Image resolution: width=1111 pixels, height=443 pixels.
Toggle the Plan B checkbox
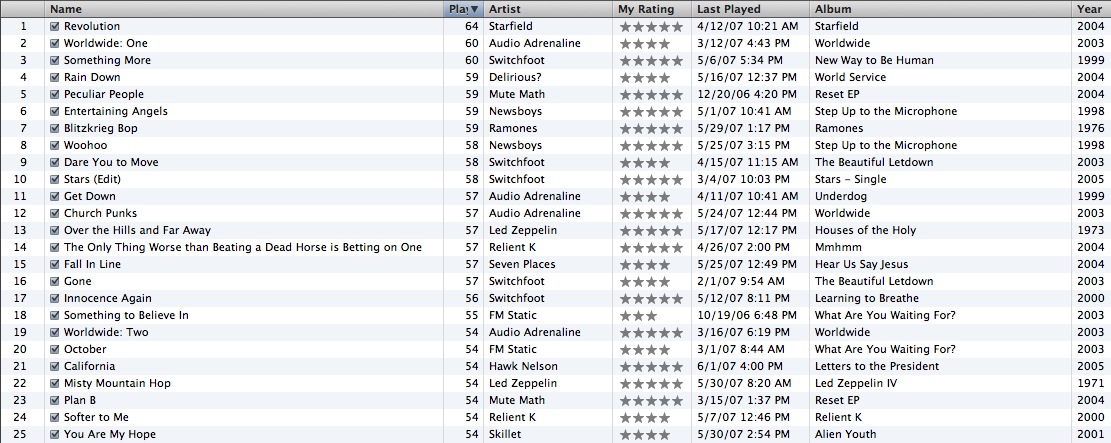[x=55, y=400]
